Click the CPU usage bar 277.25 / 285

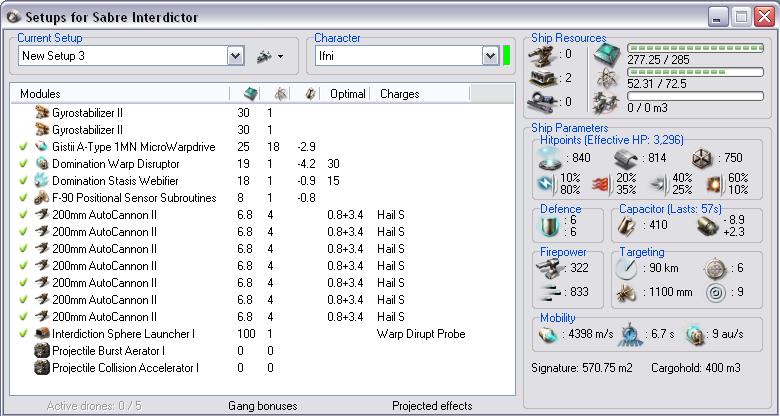point(695,48)
